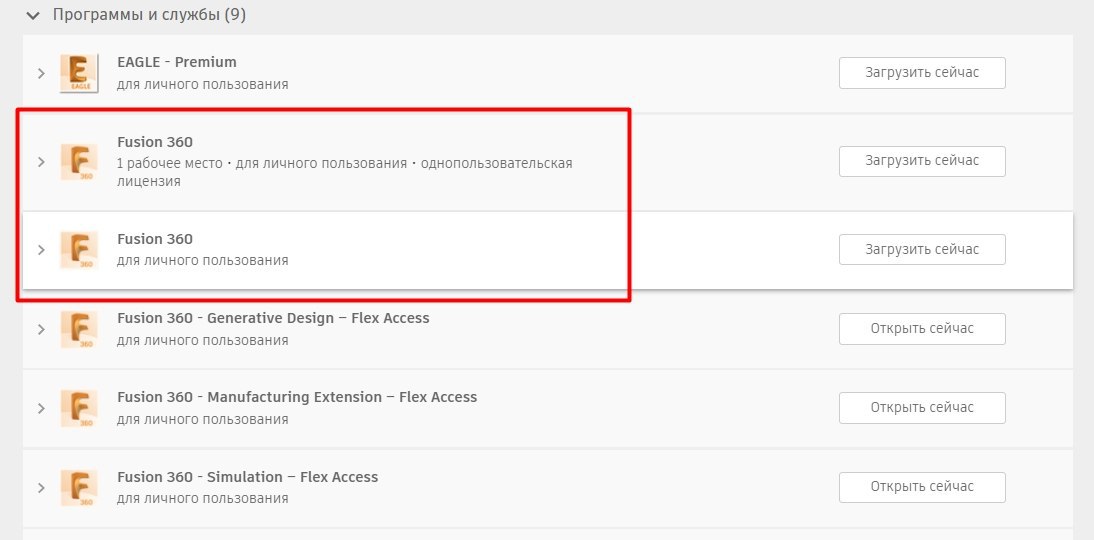
Task: Select the EAGLE - Premium title
Action: (x=177, y=62)
